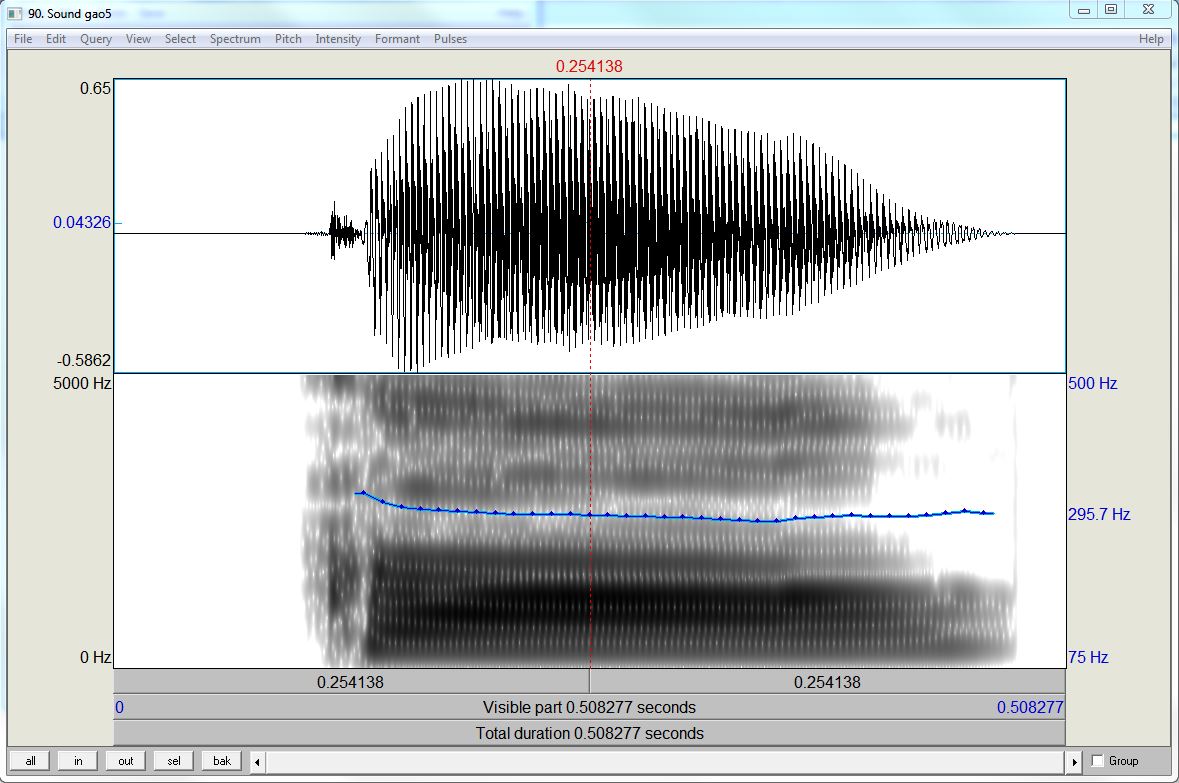This screenshot has height=783, width=1179.
Task: Open the Select menu
Action: (x=180, y=39)
